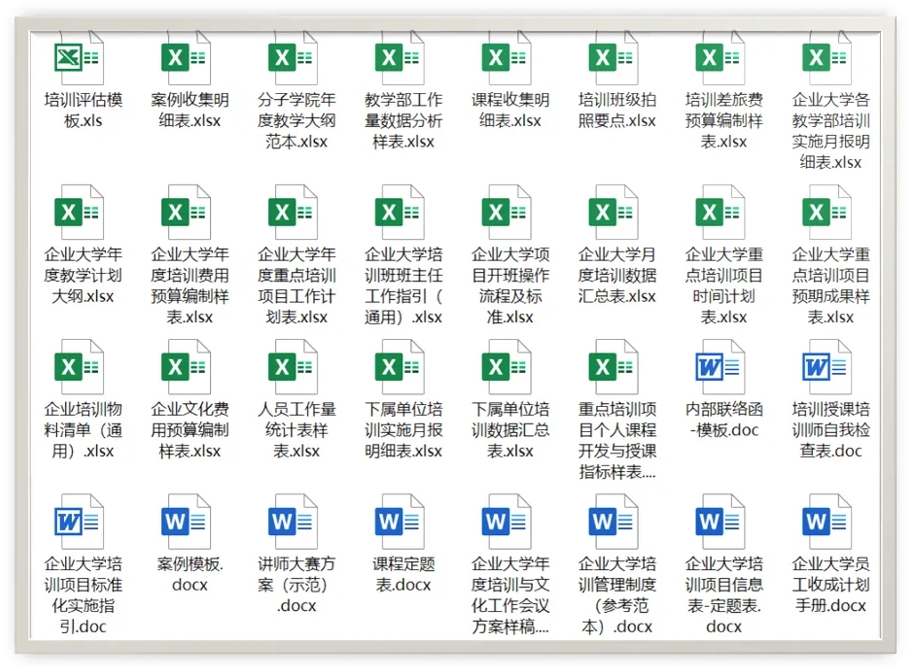Select 重点培训项目个人课程开发与授课指标样表 icon
Viewport: 909px width, 667px height.
(x=613, y=367)
